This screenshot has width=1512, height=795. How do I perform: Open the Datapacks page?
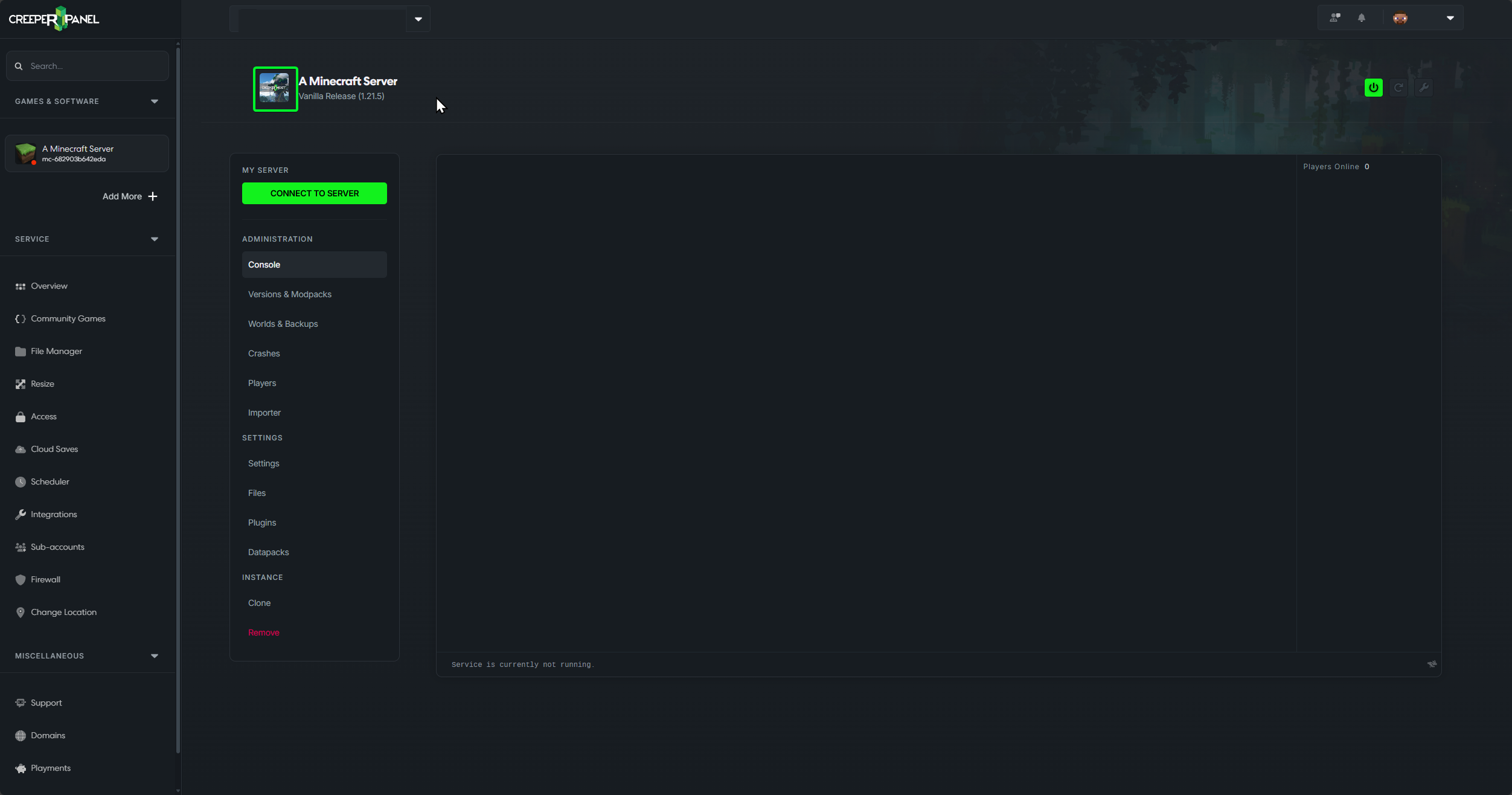point(269,552)
